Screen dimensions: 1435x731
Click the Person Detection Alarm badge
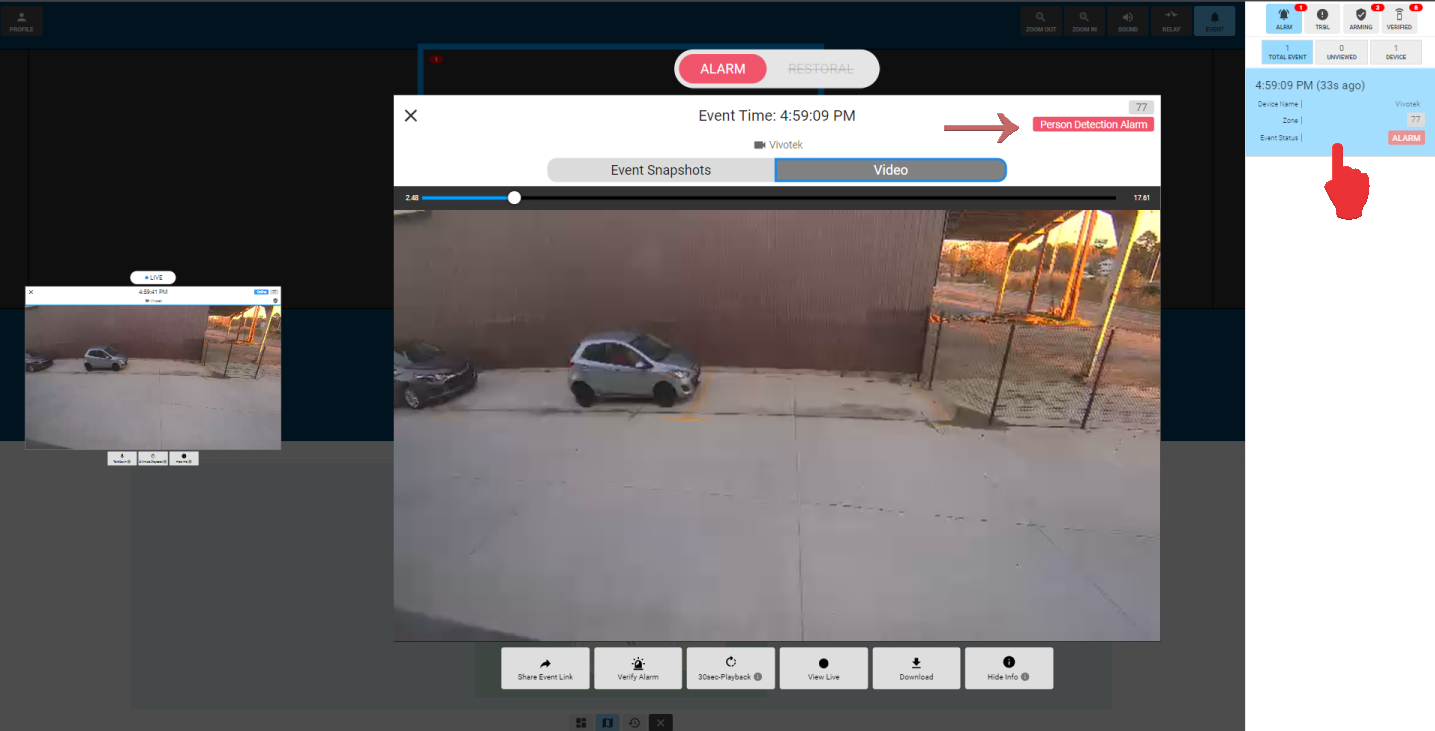(1093, 125)
